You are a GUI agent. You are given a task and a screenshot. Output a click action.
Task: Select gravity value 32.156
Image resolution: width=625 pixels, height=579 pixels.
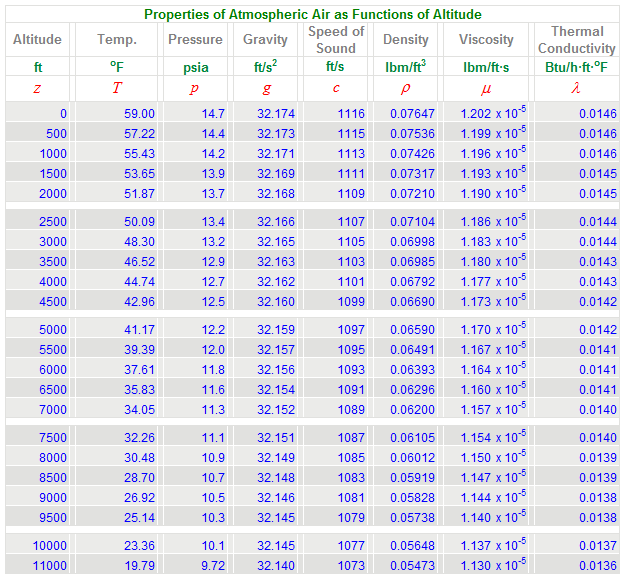coord(276,370)
